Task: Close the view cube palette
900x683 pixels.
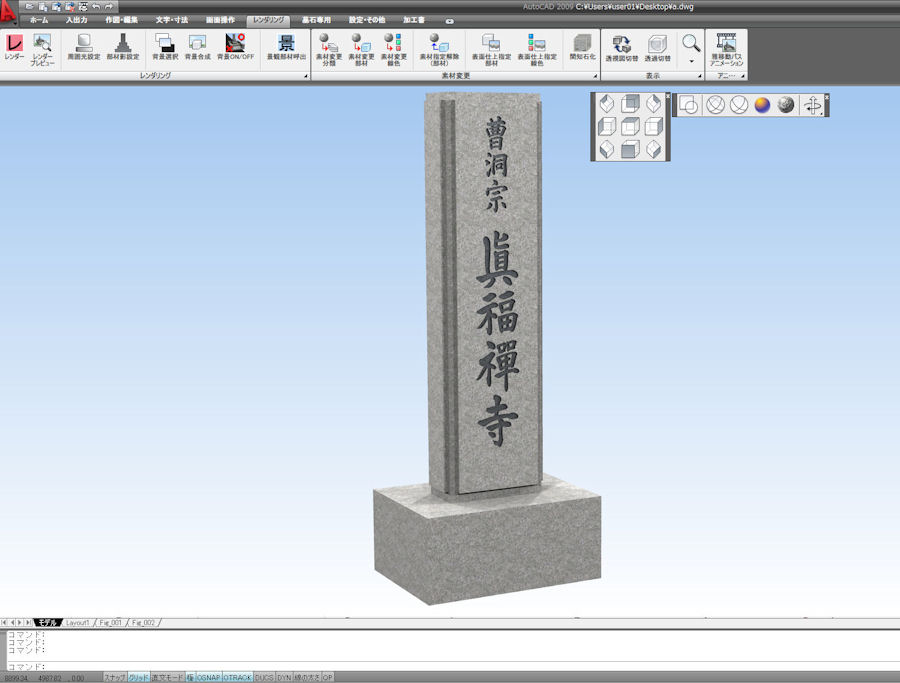Action: [668, 96]
